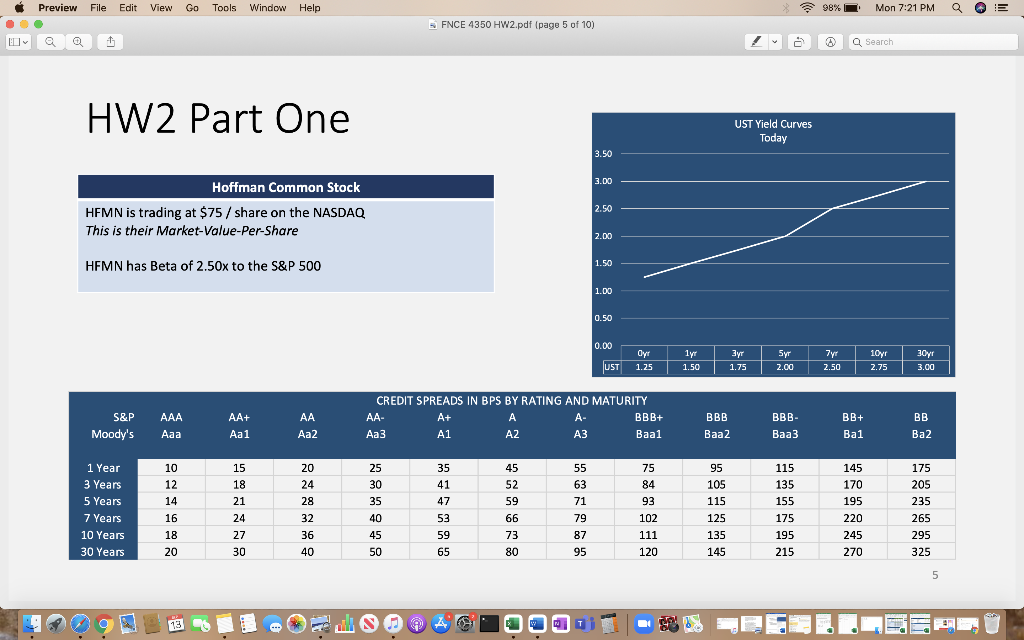Open the Preview application menu
The width and height of the screenshot is (1024, 640).
coord(57,8)
